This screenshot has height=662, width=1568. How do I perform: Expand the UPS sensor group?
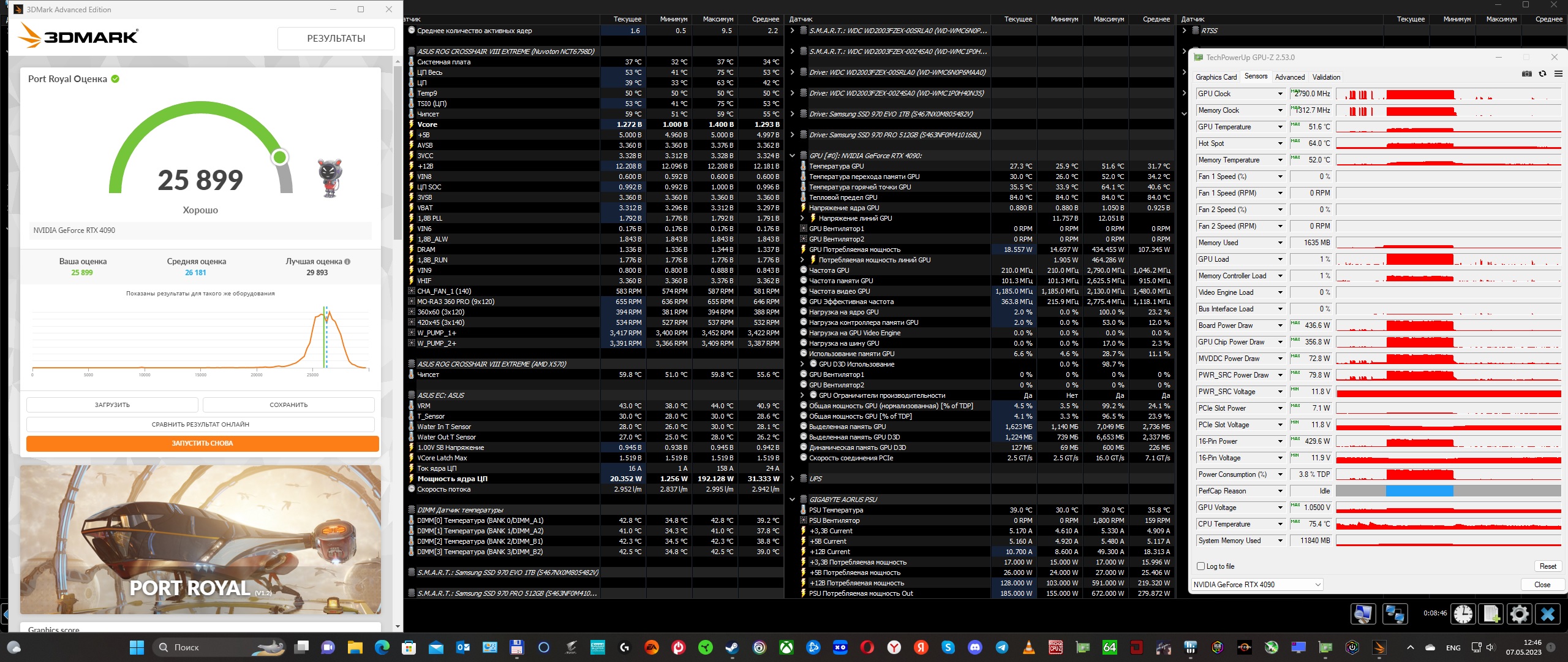pyautogui.click(x=792, y=479)
